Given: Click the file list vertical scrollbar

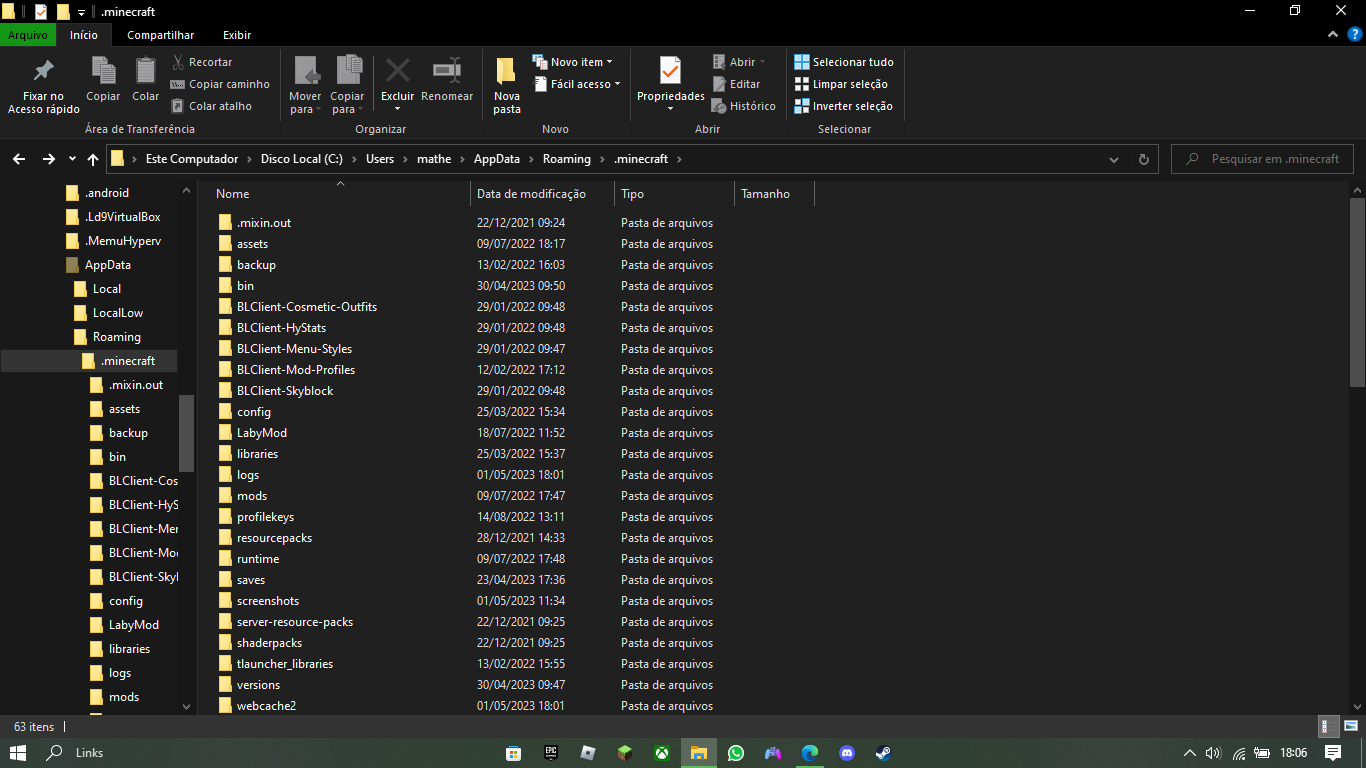Looking at the screenshot, I should [1357, 292].
